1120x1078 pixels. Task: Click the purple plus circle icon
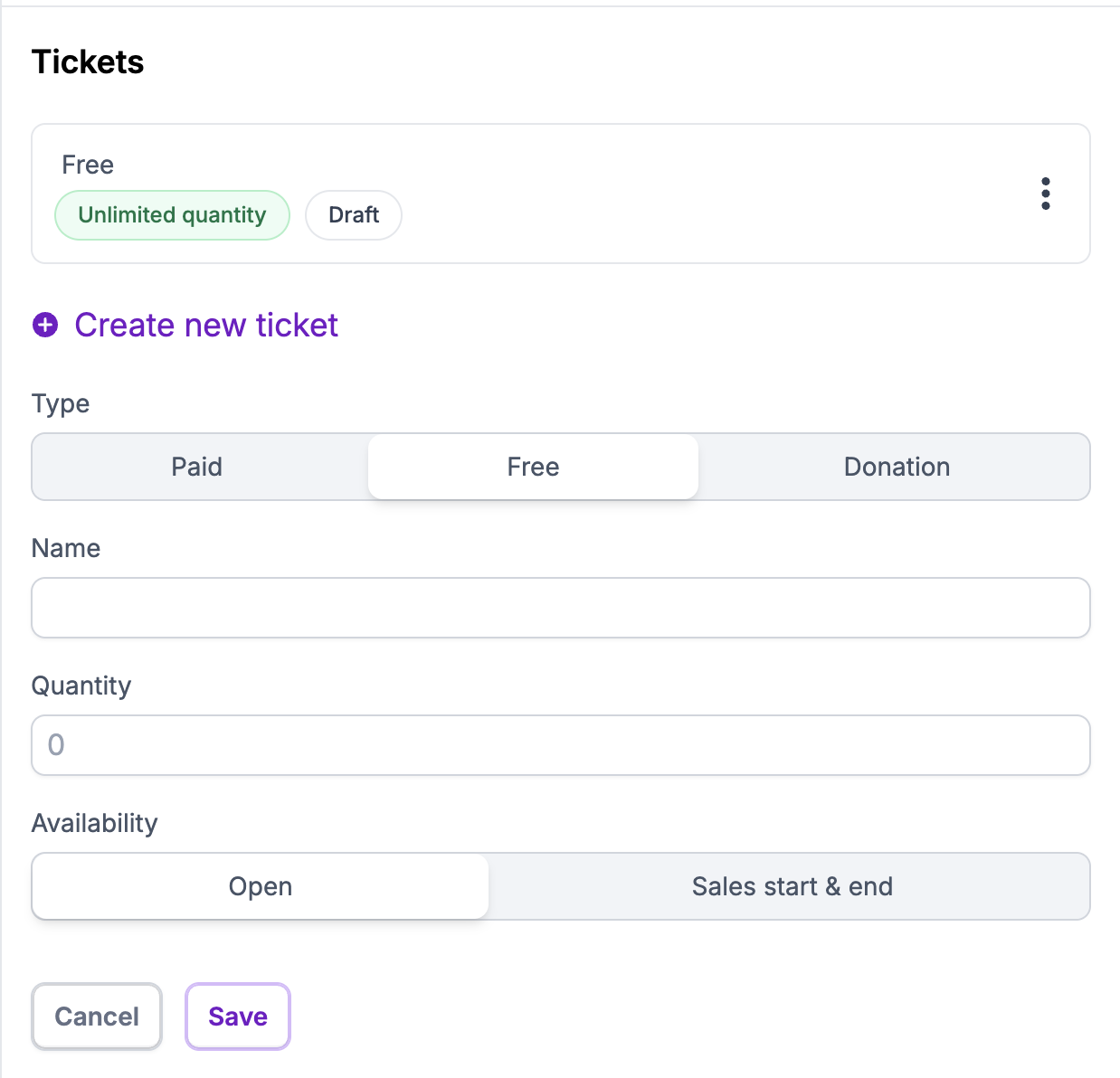[x=45, y=325]
